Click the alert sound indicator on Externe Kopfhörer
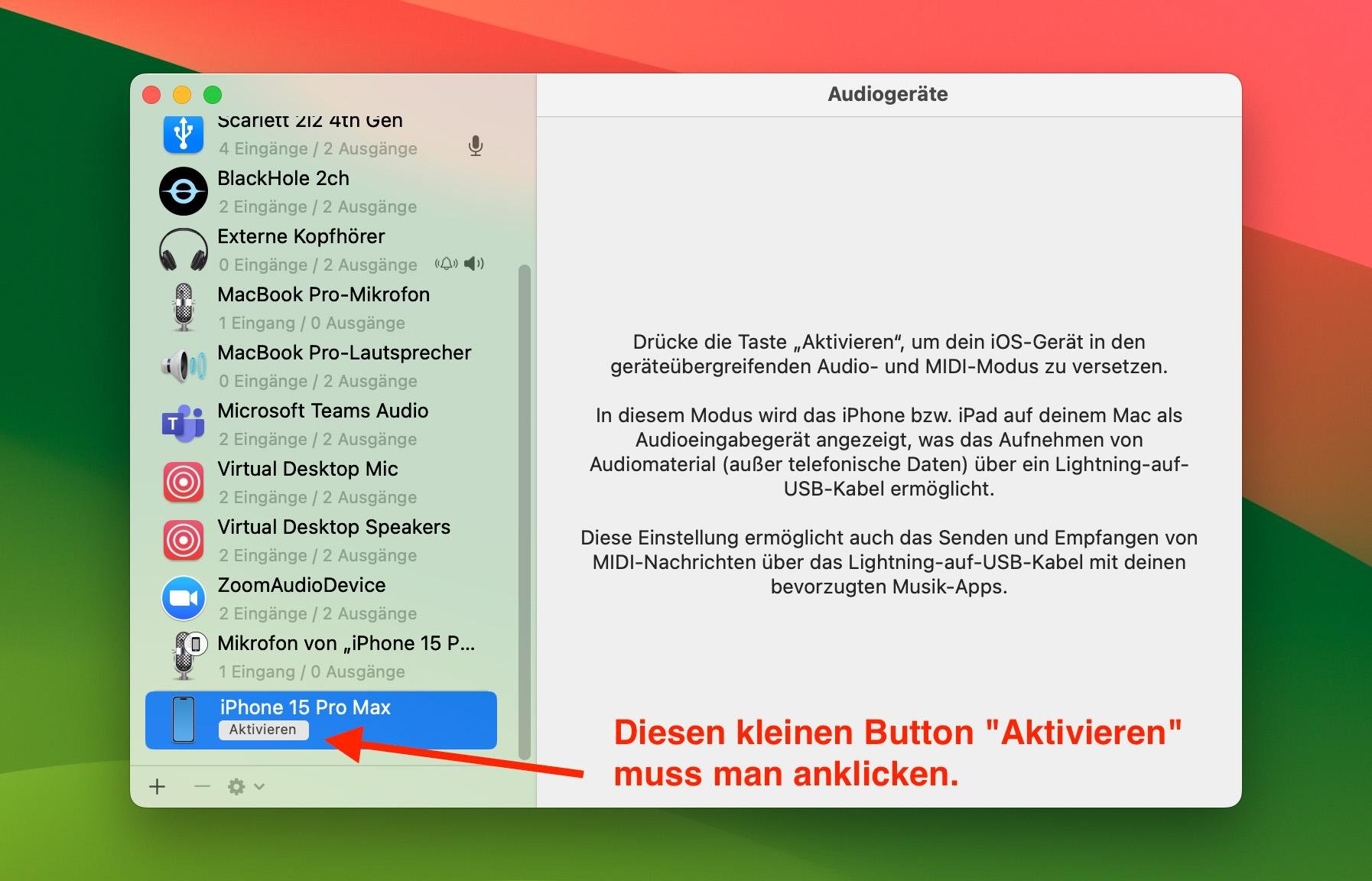The width and height of the screenshot is (1372, 881). tap(447, 264)
